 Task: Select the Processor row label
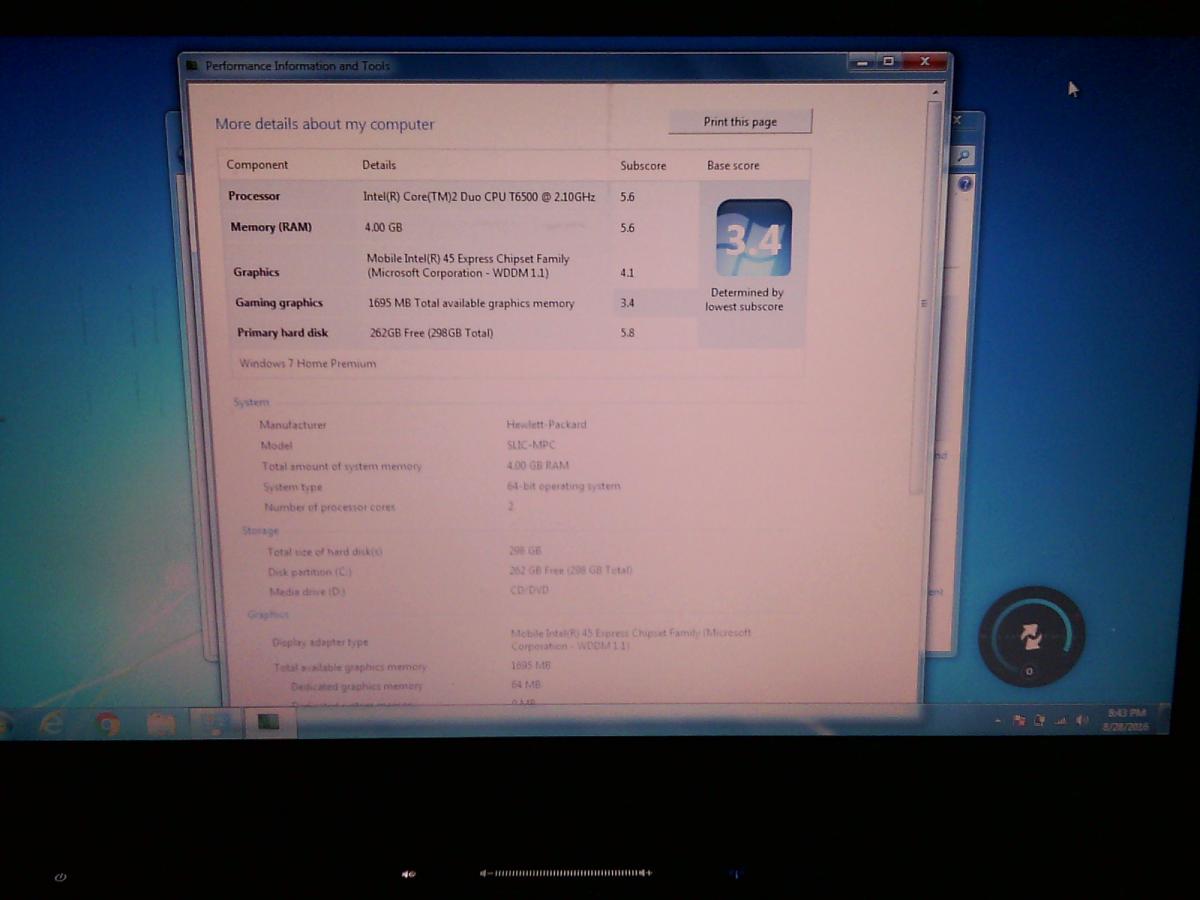pyautogui.click(x=254, y=196)
